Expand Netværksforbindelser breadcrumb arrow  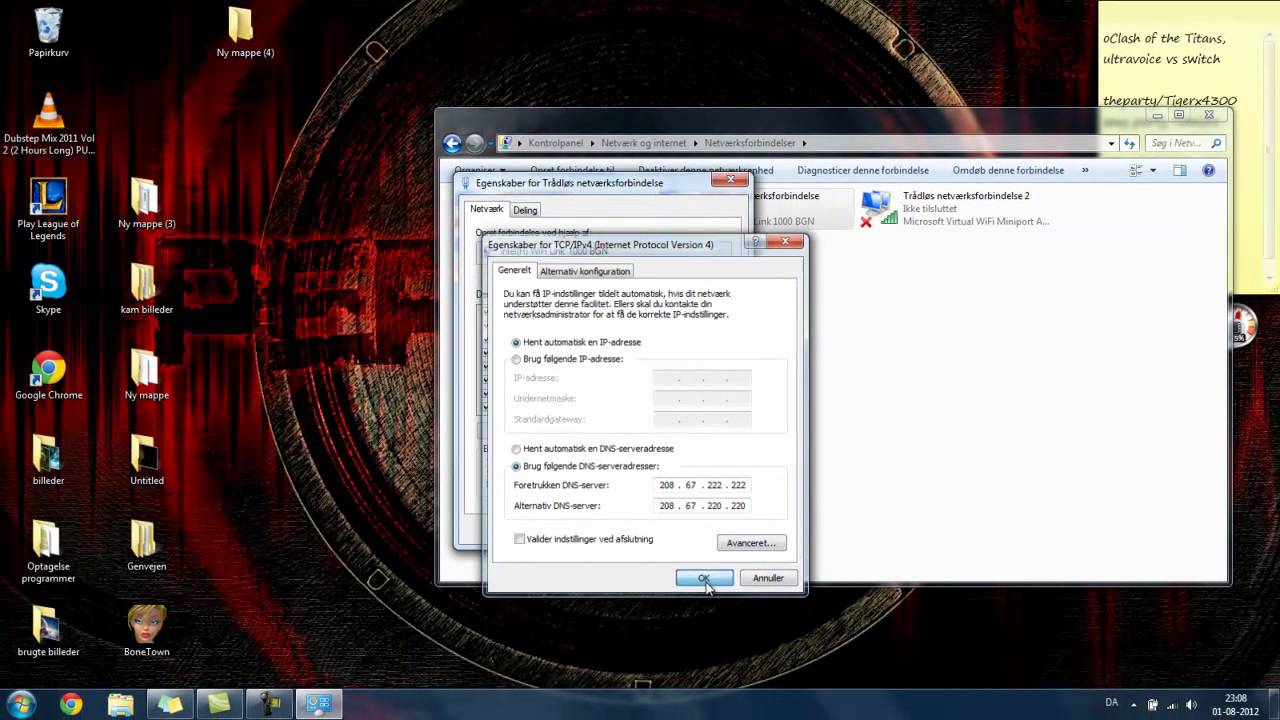[x=804, y=143]
